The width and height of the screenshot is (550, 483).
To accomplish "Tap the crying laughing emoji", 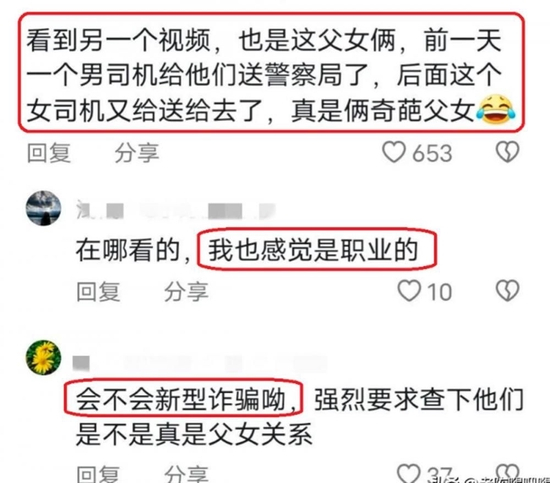I will (496, 110).
